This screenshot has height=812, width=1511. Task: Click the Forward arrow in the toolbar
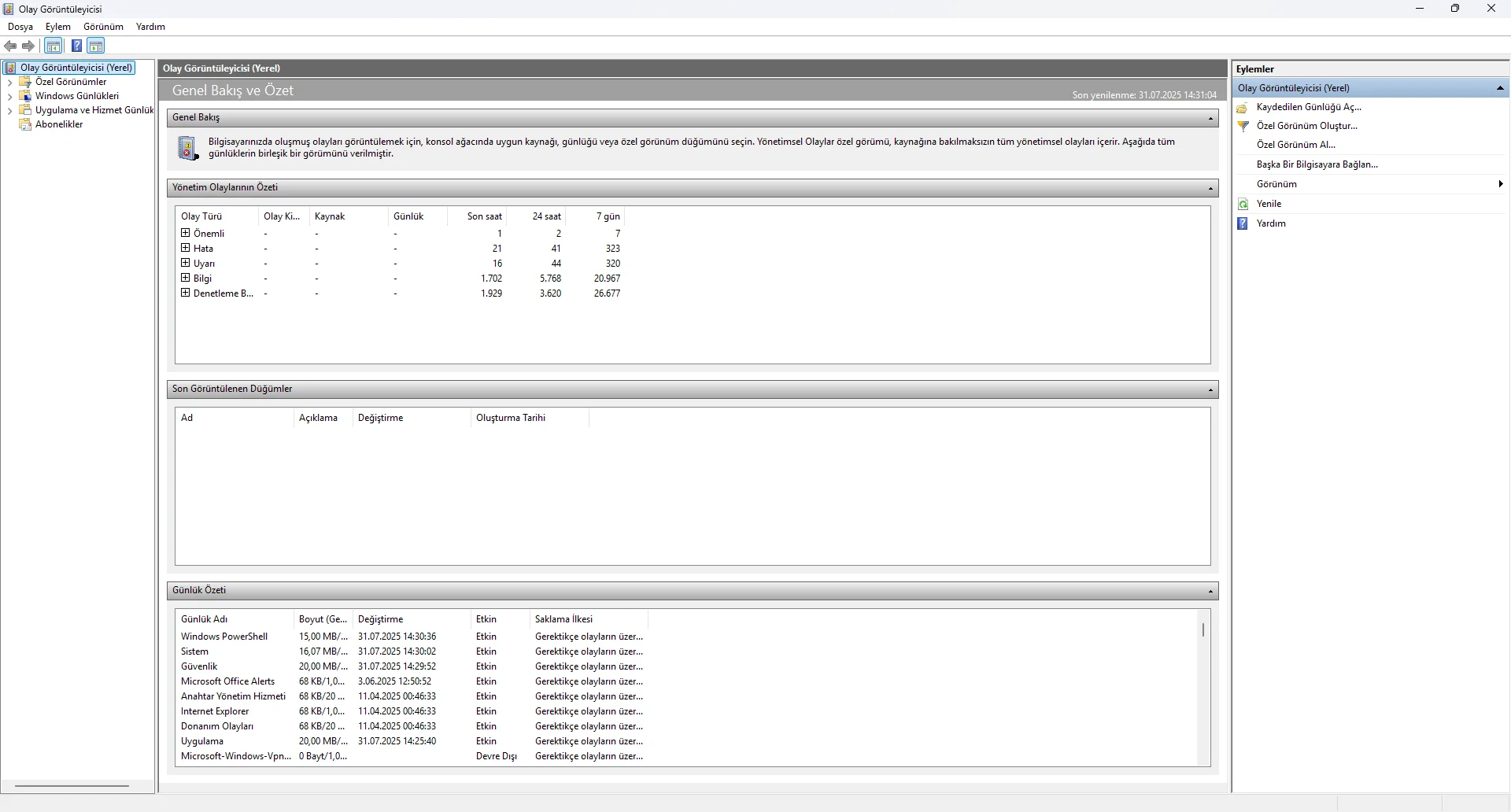[28, 46]
